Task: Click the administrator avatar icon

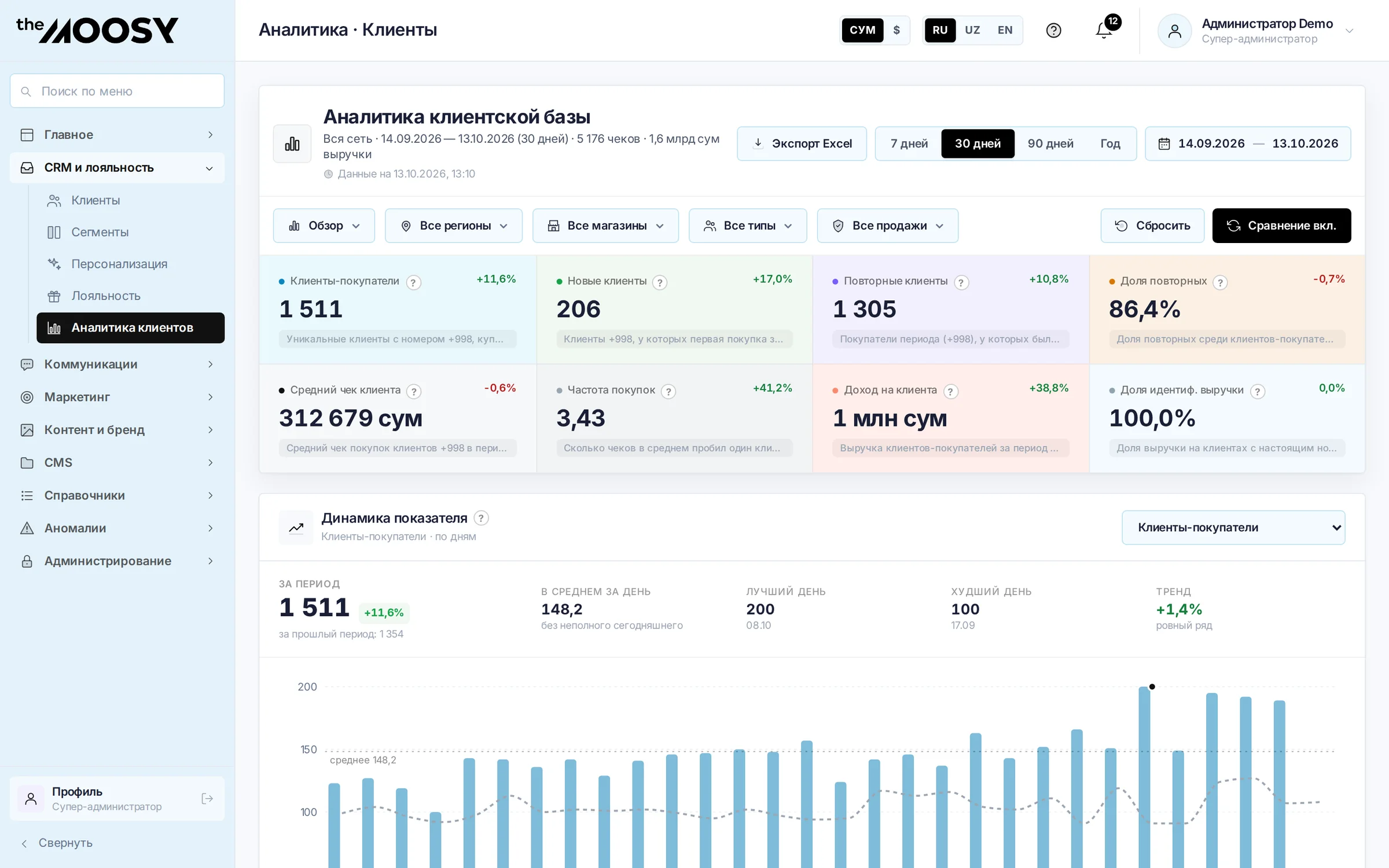Action: 1174,31
